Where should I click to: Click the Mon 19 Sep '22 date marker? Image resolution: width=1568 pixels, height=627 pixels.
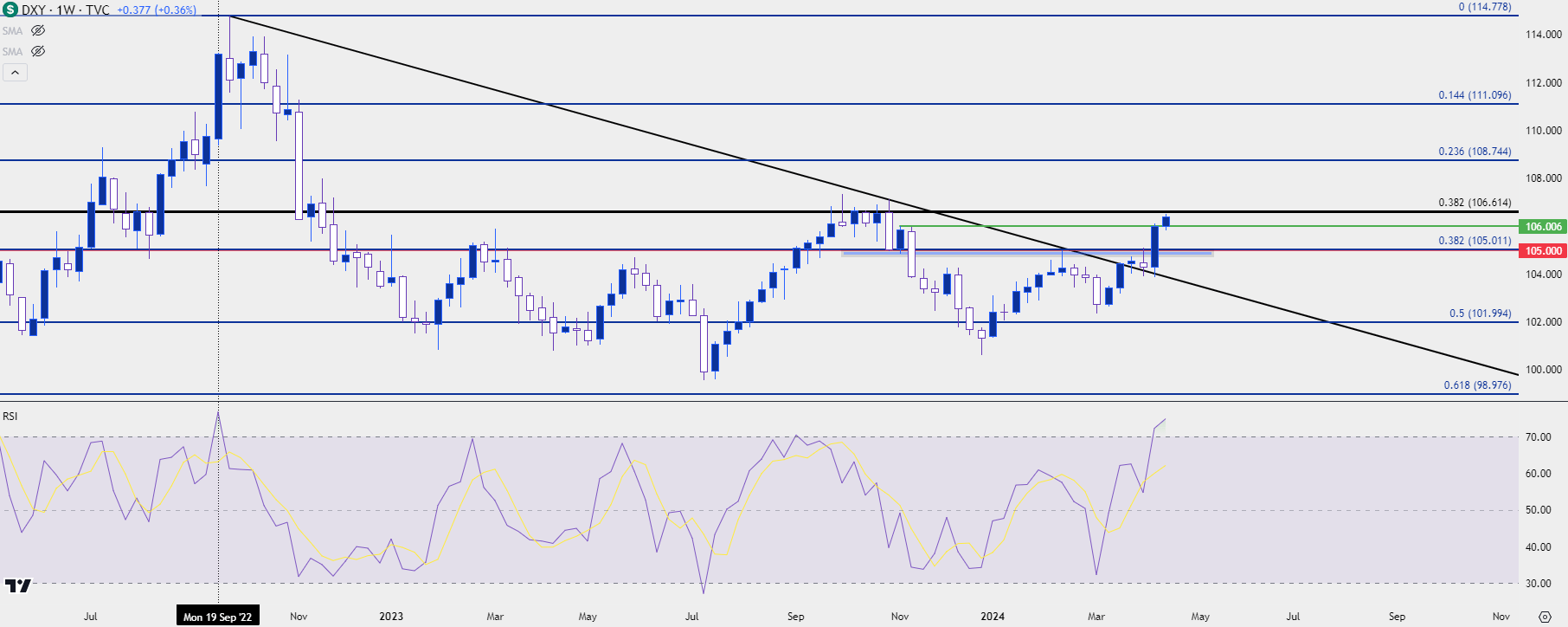(217, 617)
